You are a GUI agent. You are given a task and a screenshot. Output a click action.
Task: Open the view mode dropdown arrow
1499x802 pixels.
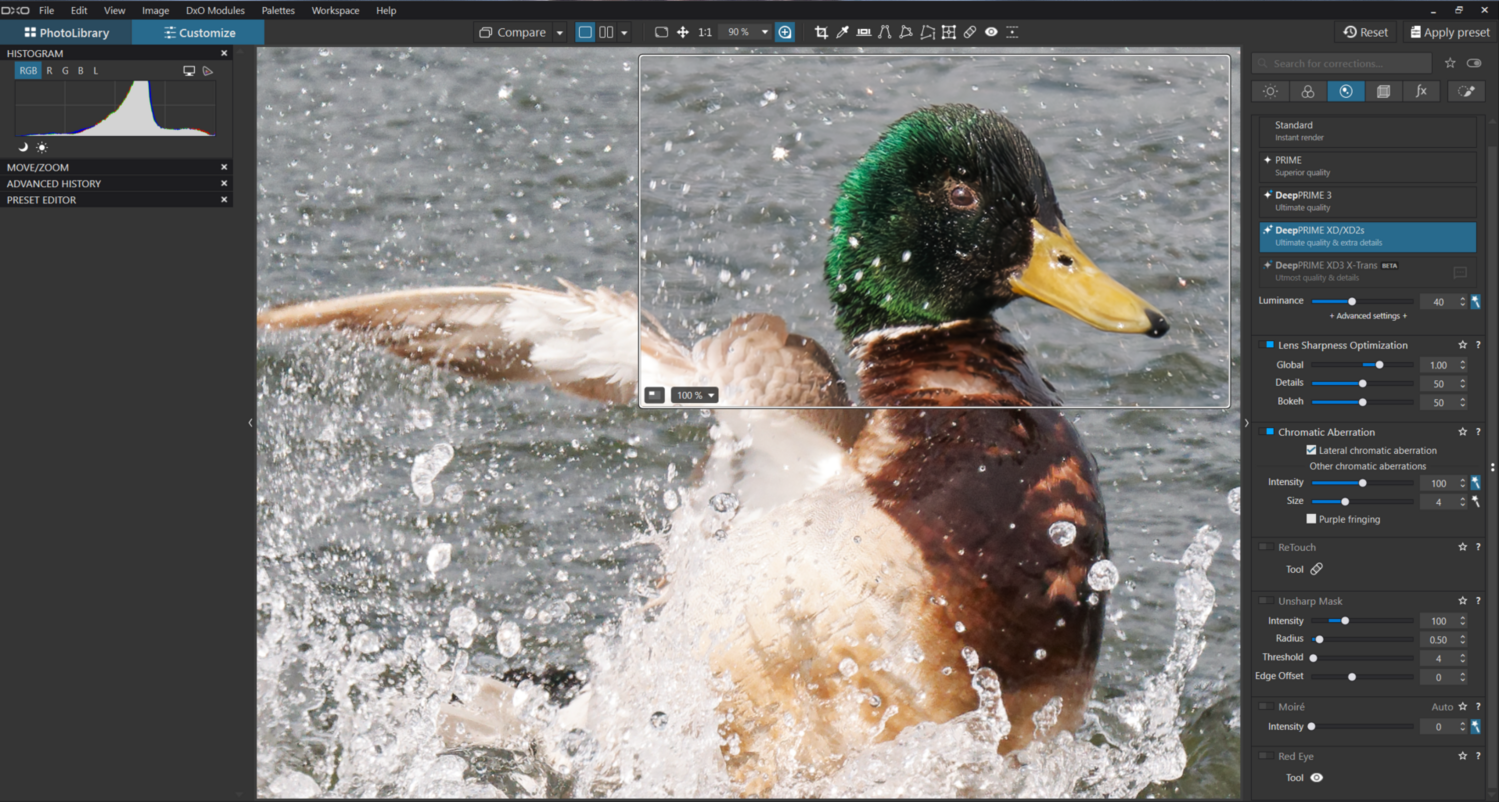pyautogui.click(x=624, y=33)
